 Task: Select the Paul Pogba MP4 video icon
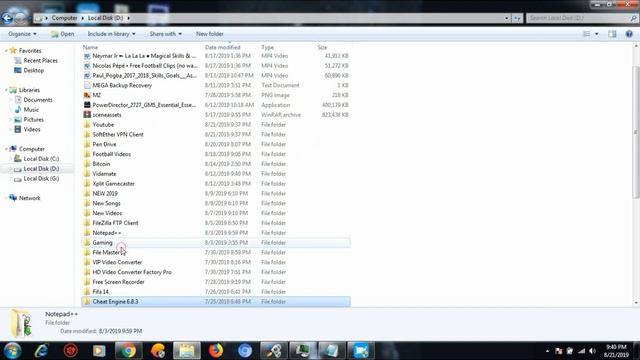[87, 76]
